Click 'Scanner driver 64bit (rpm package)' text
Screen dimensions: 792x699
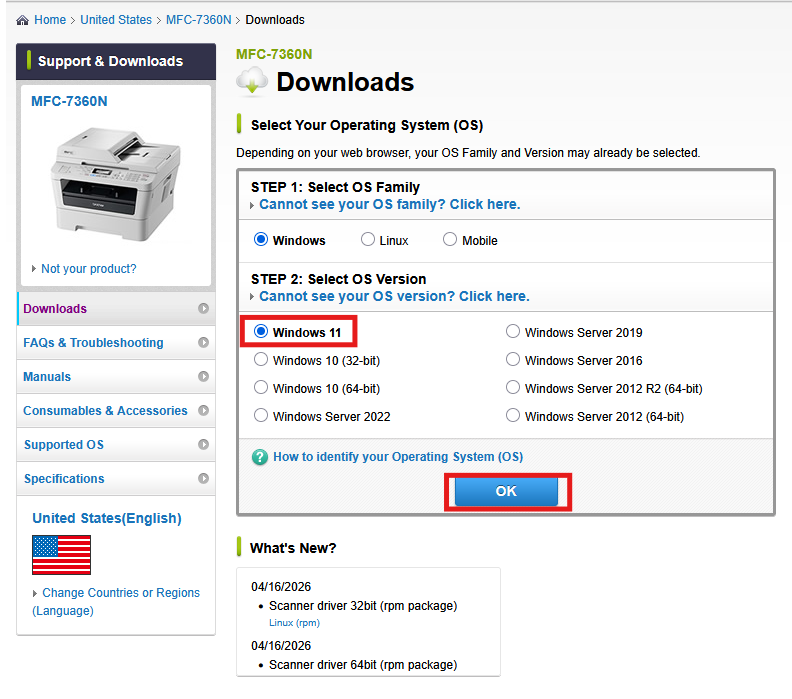[363, 665]
